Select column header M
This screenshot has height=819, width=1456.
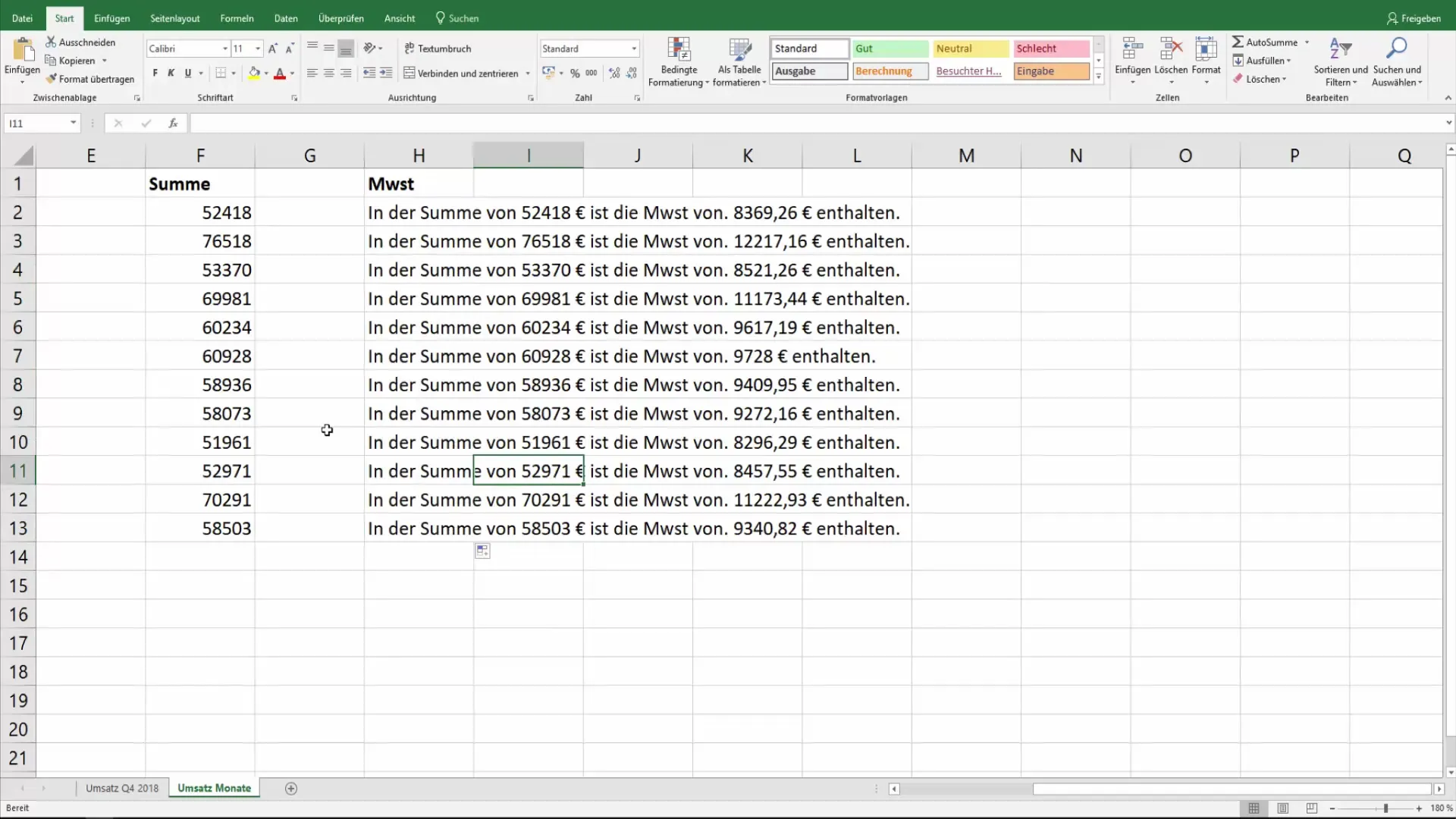tap(966, 155)
